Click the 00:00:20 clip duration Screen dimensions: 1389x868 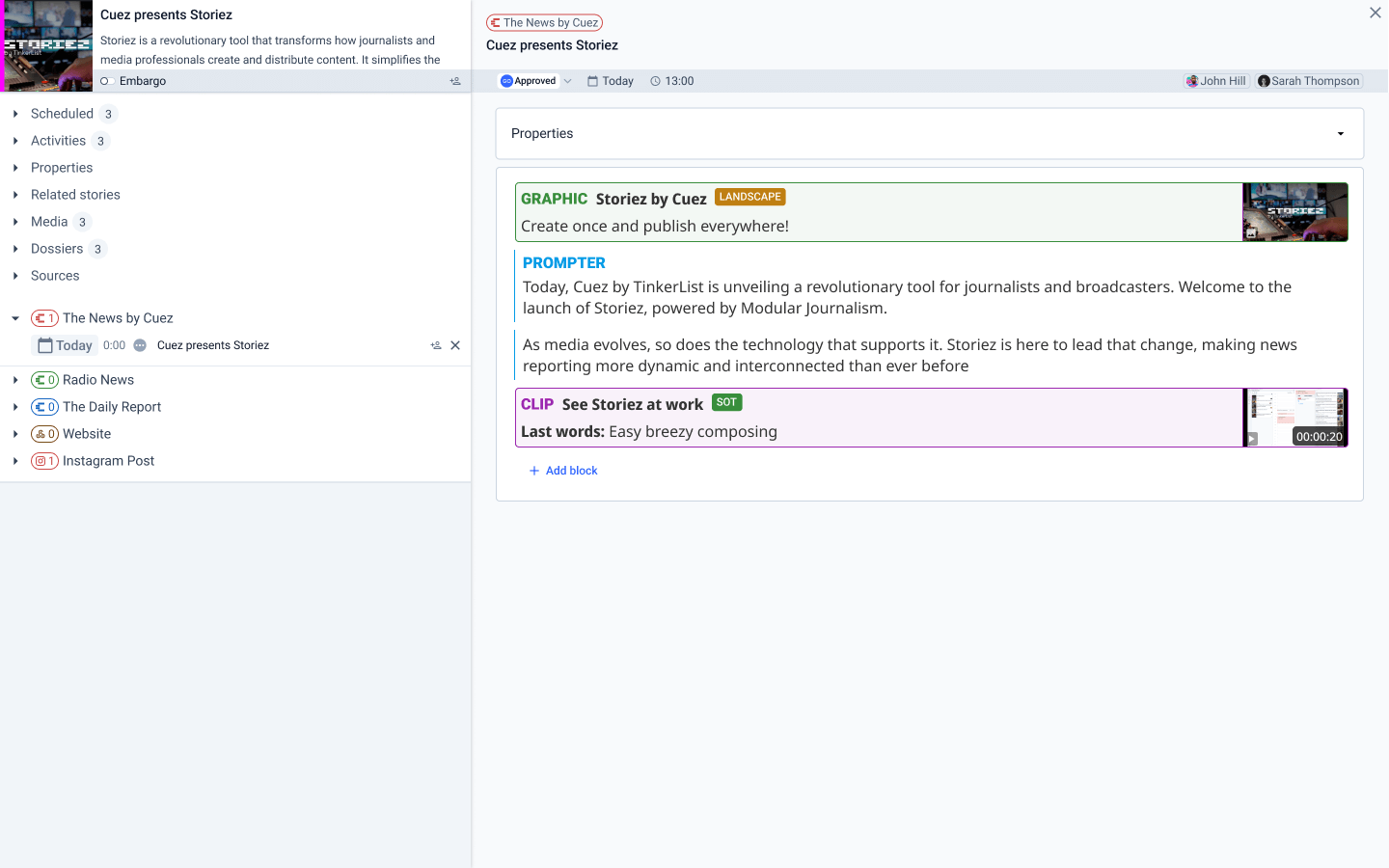[1319, 437]
